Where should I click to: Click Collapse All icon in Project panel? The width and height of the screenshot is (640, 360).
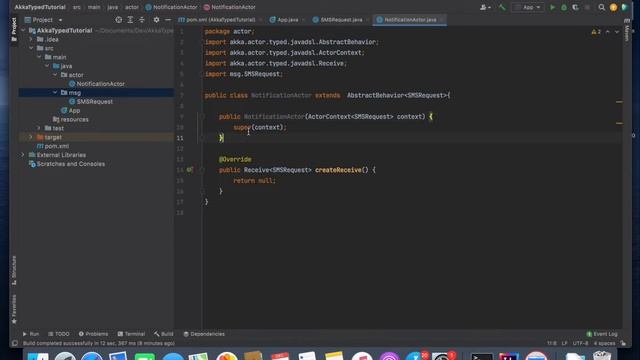pos(142,20)
